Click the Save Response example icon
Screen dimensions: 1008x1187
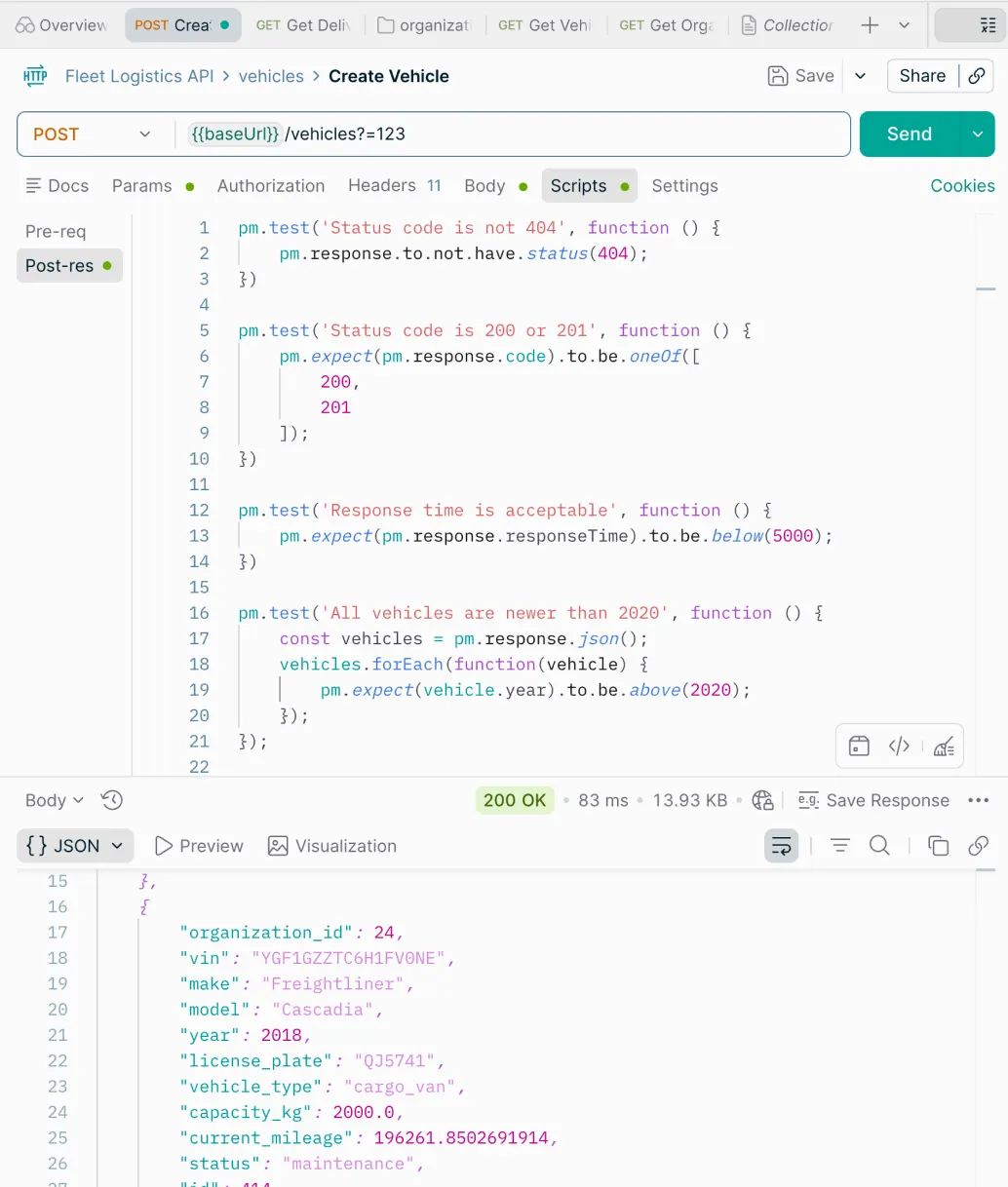[x=808, y=800]
